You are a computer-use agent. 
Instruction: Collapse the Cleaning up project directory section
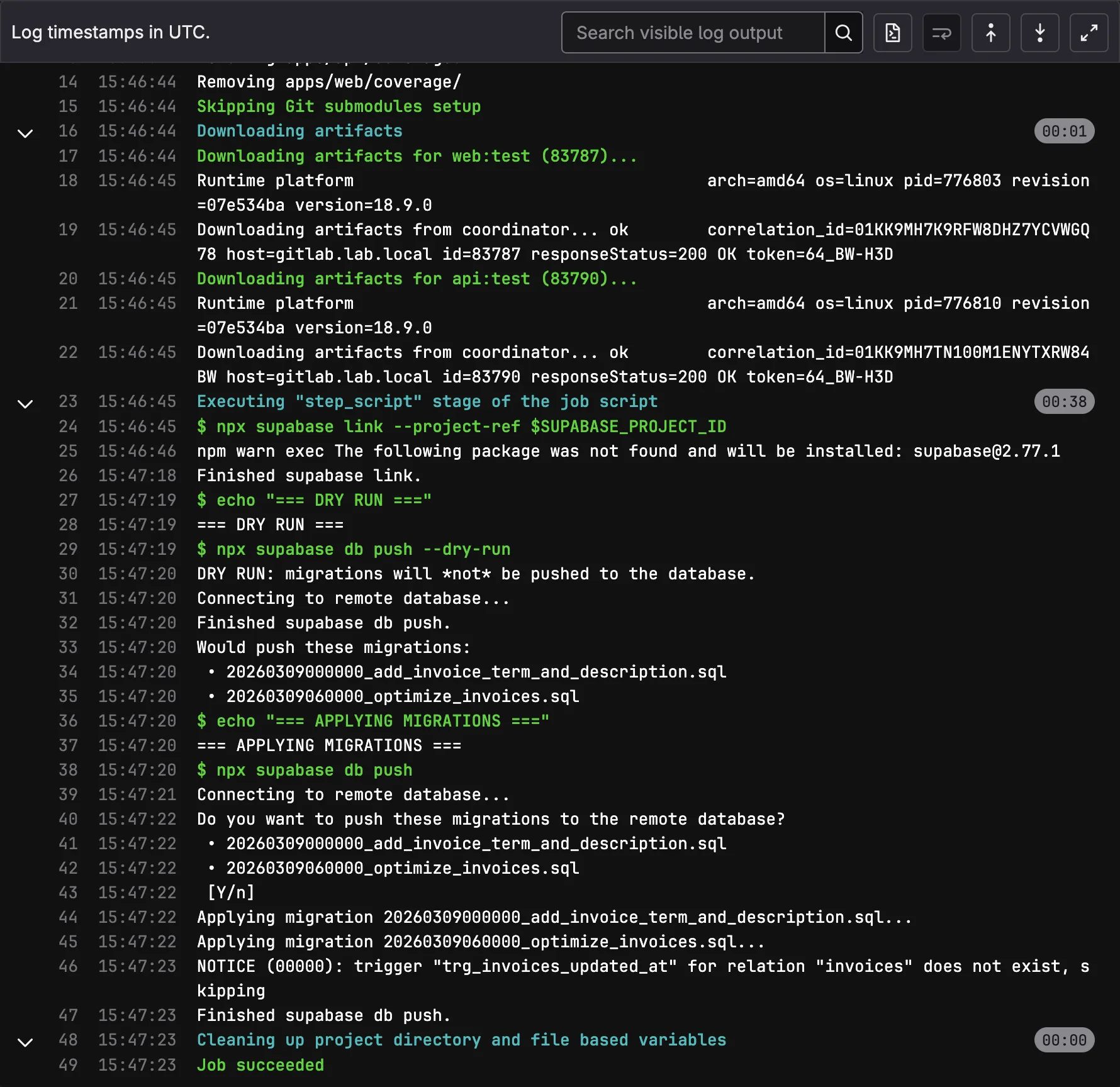(25, 1042)
